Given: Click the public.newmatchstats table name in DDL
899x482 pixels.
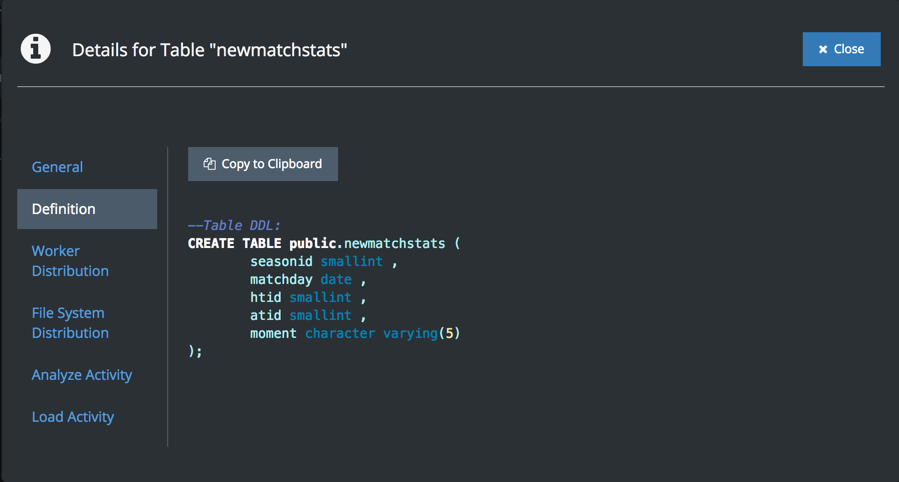Looking at the screenshot, I should click(367, 243).
